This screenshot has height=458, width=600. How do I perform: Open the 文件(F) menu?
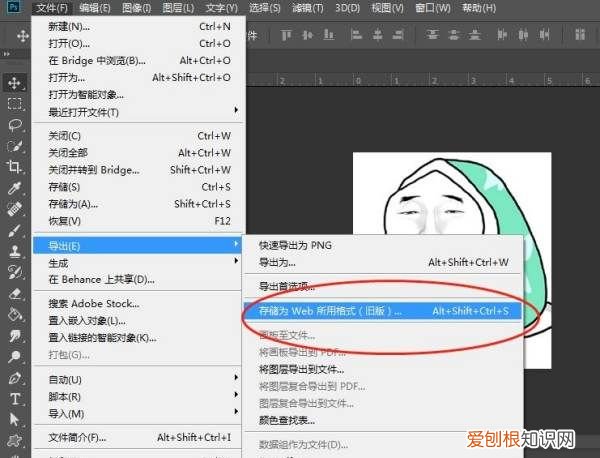tap(52, 8)
